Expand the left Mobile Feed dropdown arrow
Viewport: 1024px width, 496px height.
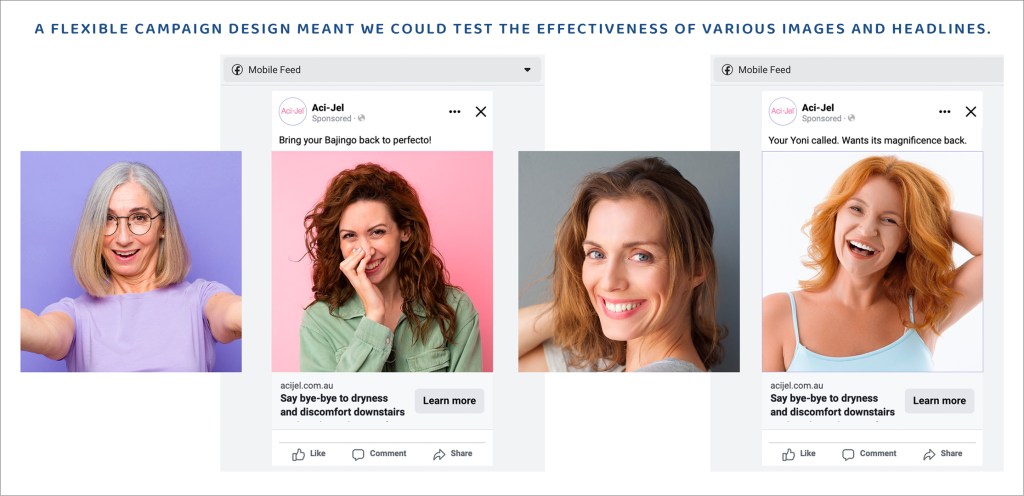527,70
